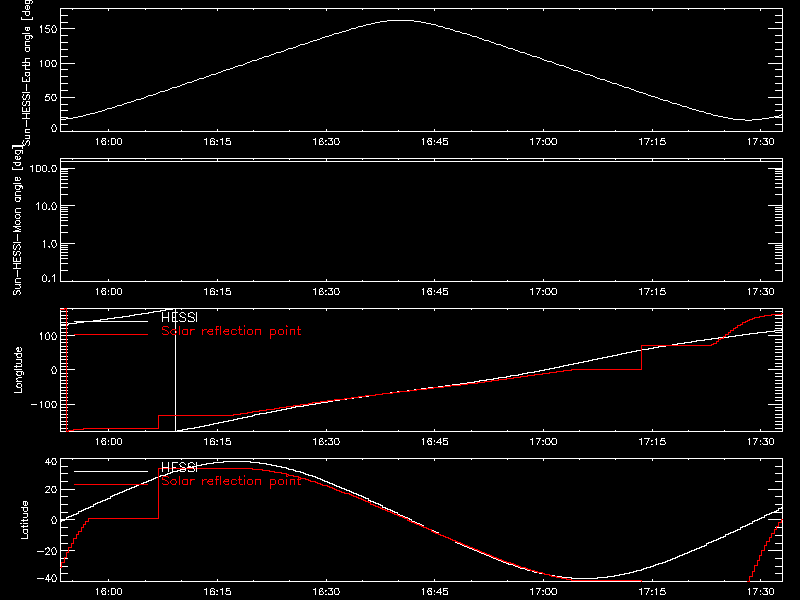Click red Solar reflection point label in Longitude panel

(231, 331)
